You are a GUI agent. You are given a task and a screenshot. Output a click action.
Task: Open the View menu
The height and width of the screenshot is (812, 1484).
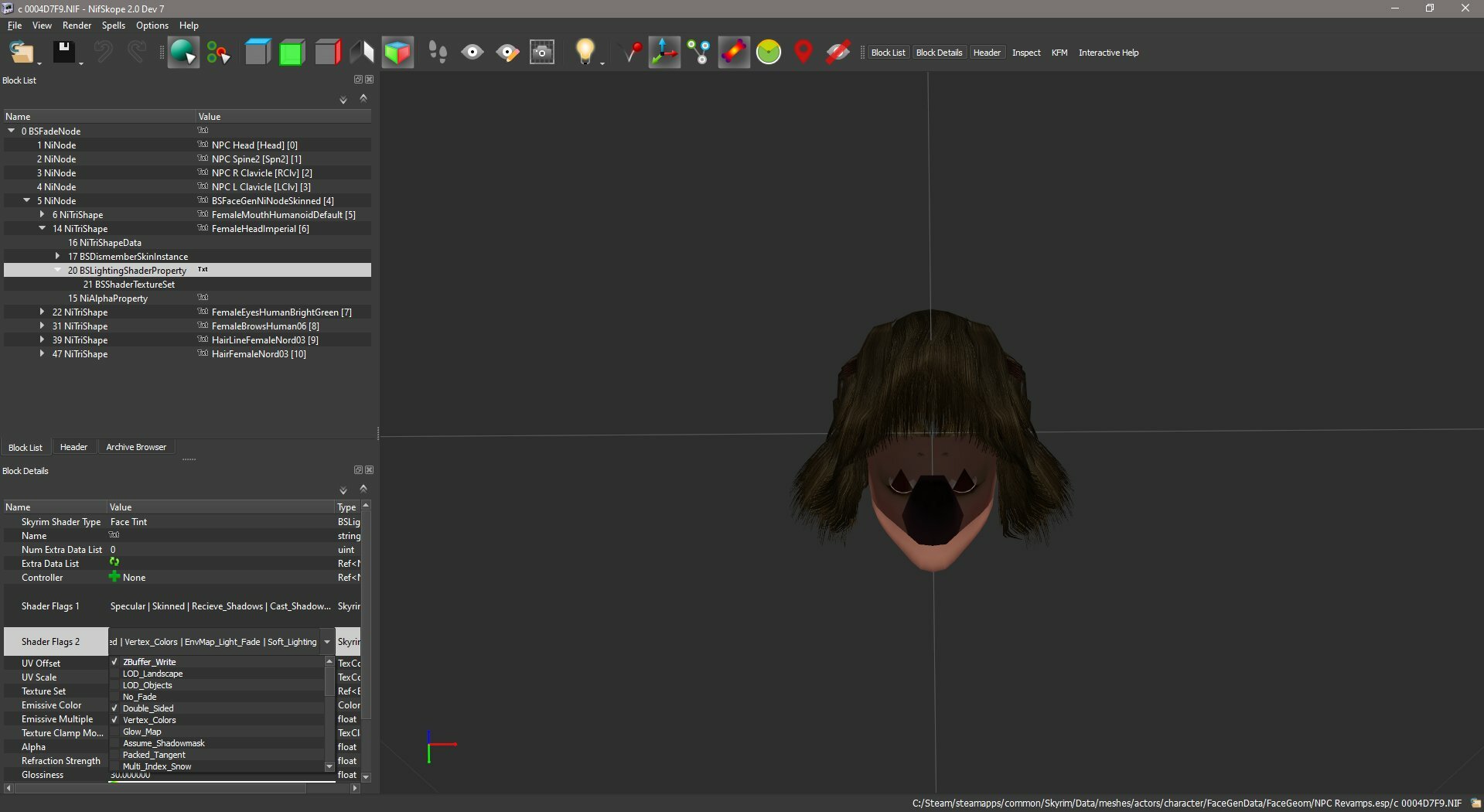[42, 26]
